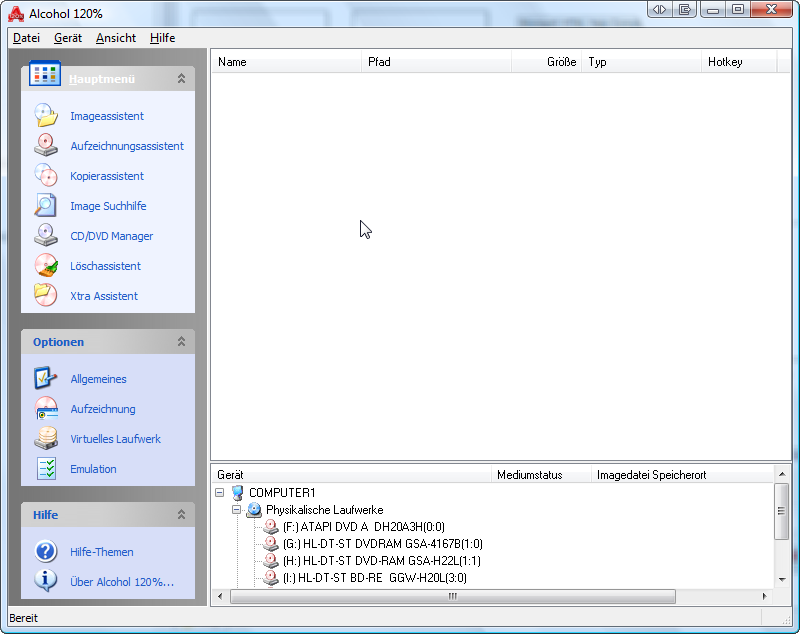Image resolution: width=800 pixels, height=634 pixels.
Task: Click the Image Suchhilfe magnifier icon
Action: point(46,206)
